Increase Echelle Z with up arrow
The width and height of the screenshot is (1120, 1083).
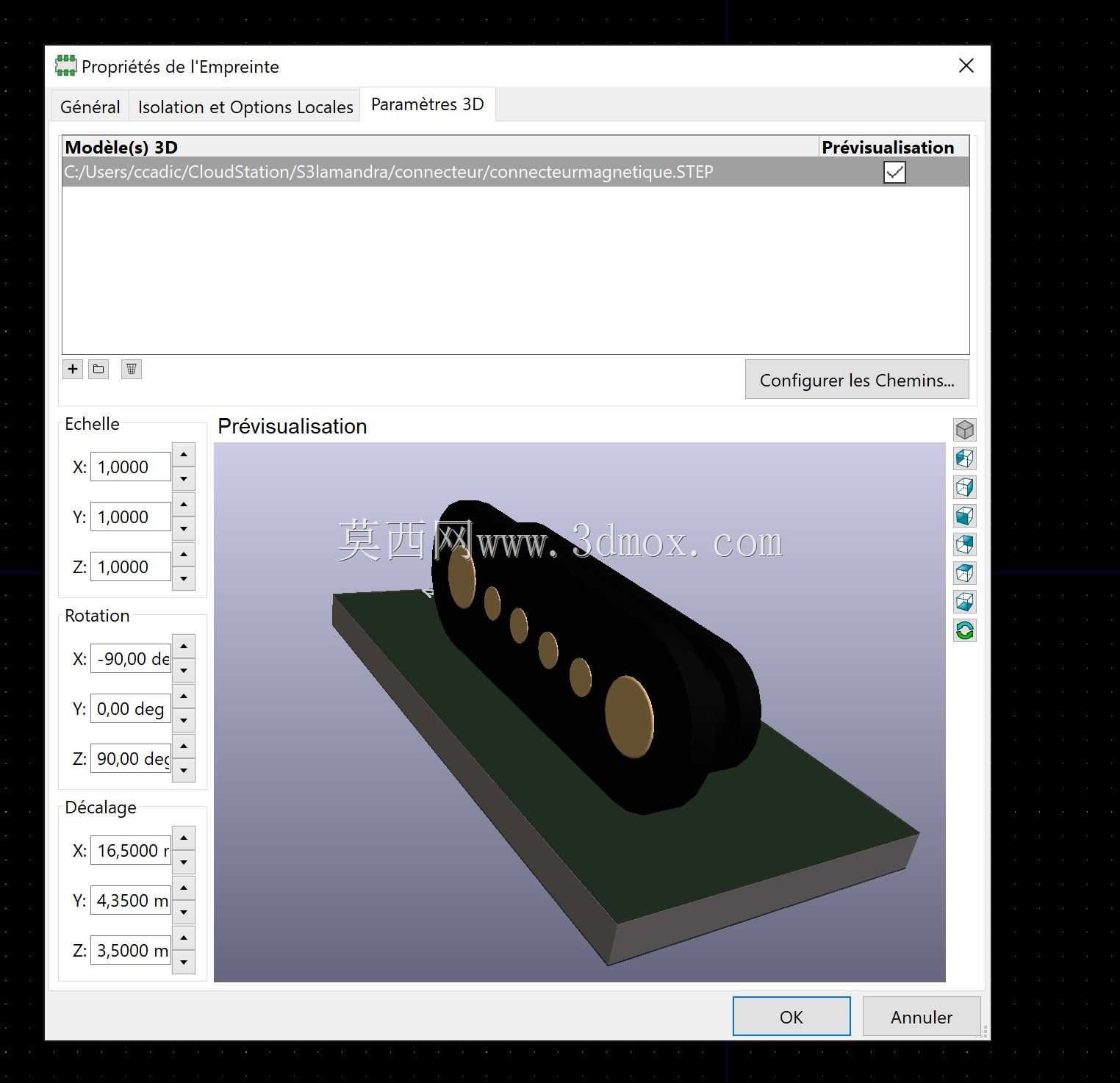click(x=184, y=554)
